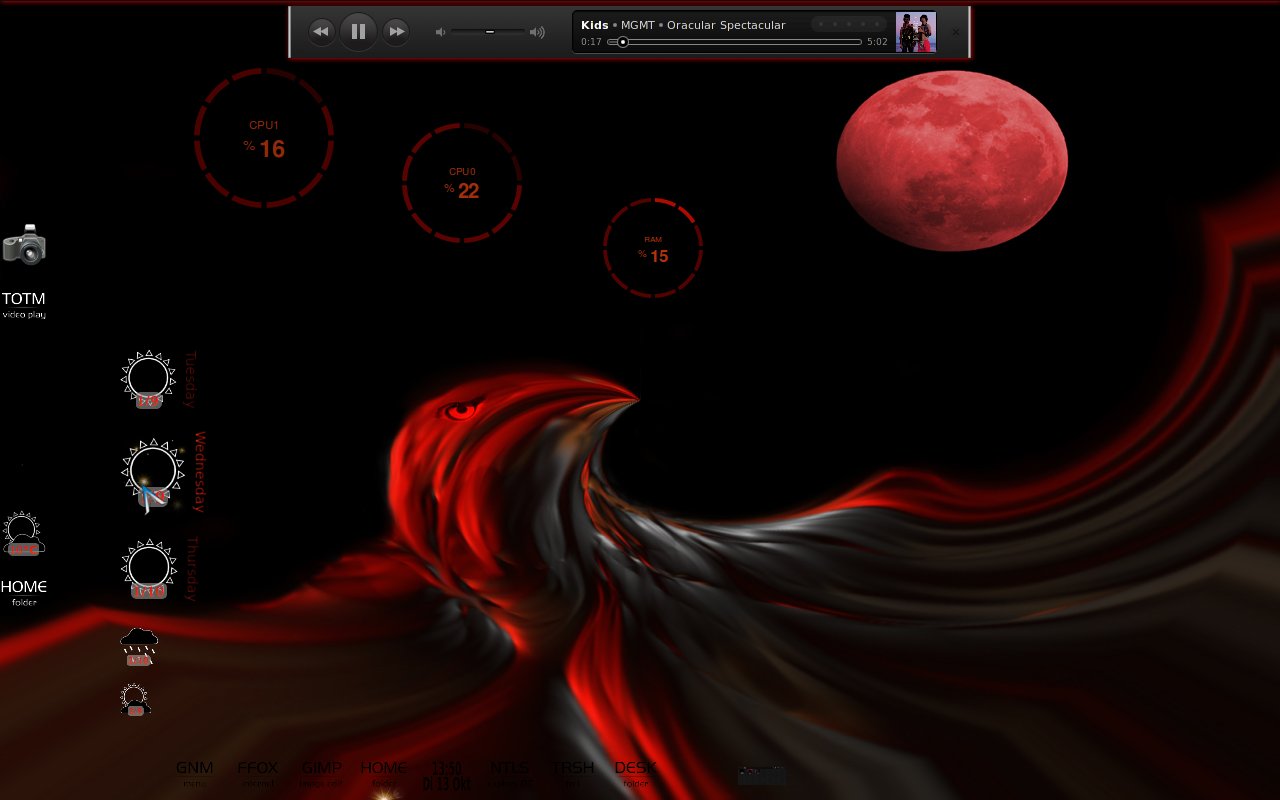Click the Tuesday forecast label

click(190, 380)
